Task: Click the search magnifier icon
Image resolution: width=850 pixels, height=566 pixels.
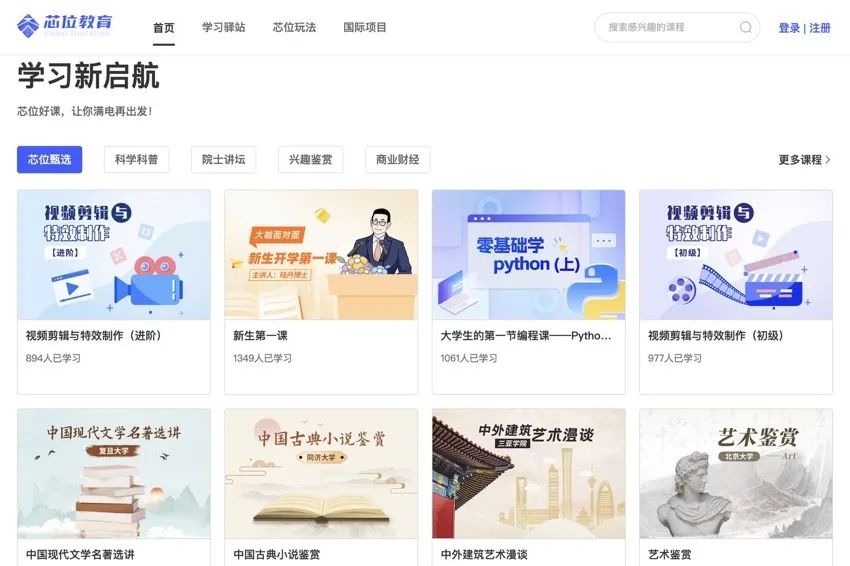Action: (746, 27)
